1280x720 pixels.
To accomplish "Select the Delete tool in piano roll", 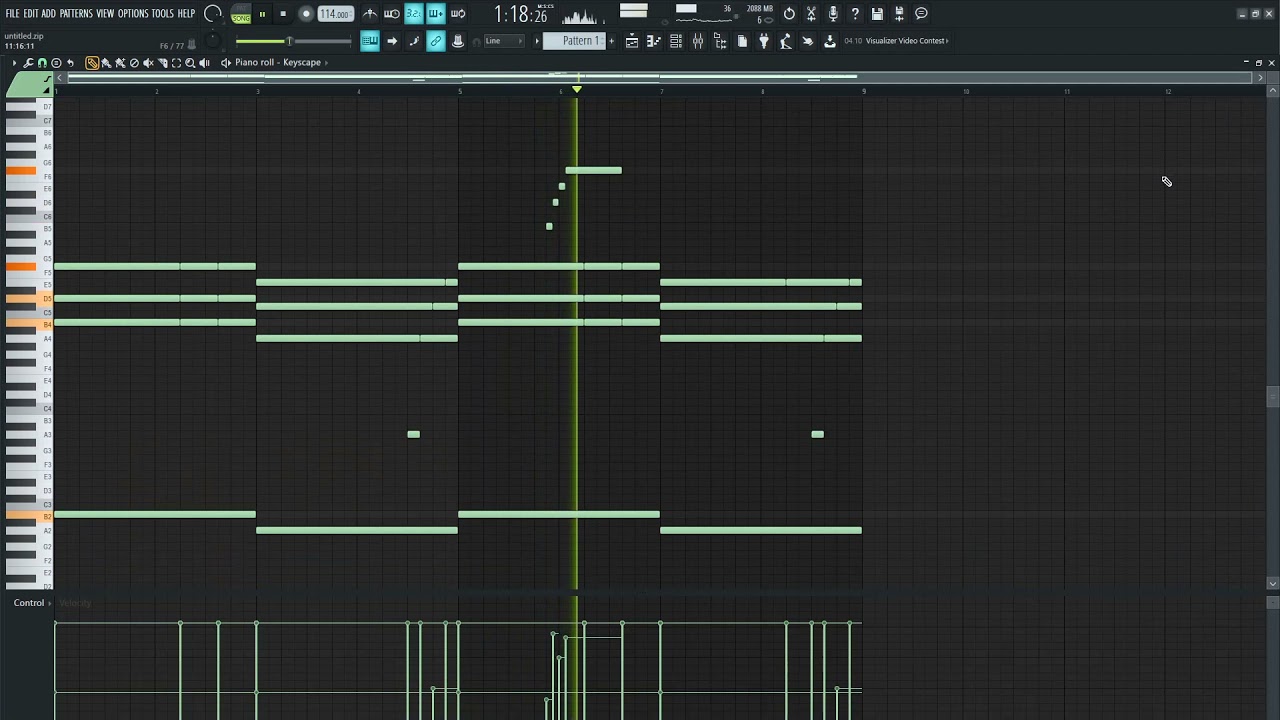I will tap(134, 63).
